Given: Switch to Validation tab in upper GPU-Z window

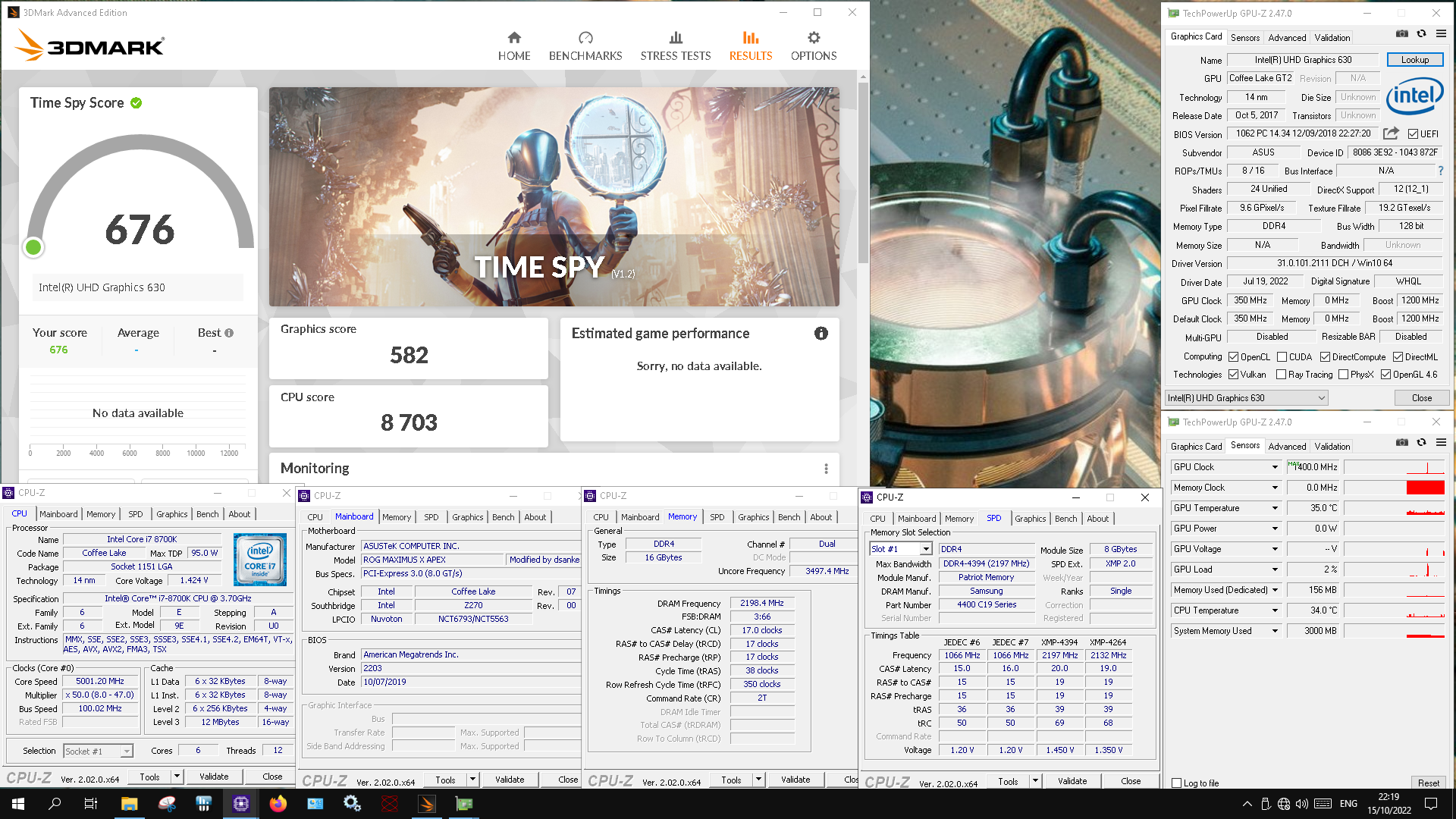Looking at the screenshot, I should tap(1332, 38).
